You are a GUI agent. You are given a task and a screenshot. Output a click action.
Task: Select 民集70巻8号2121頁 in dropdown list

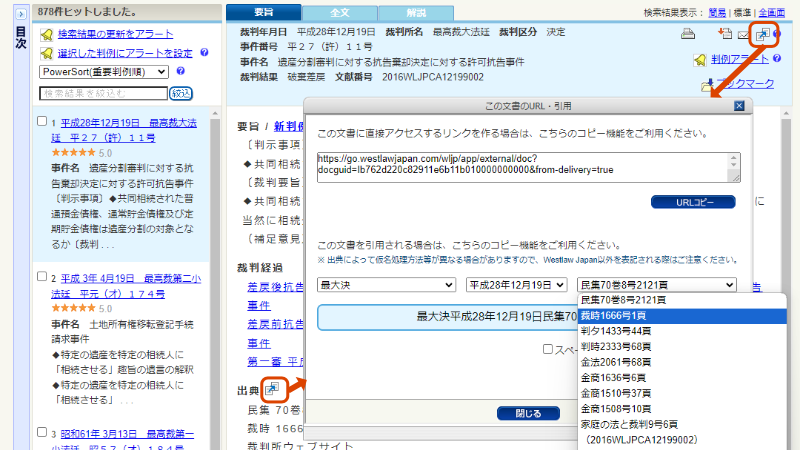682,300
